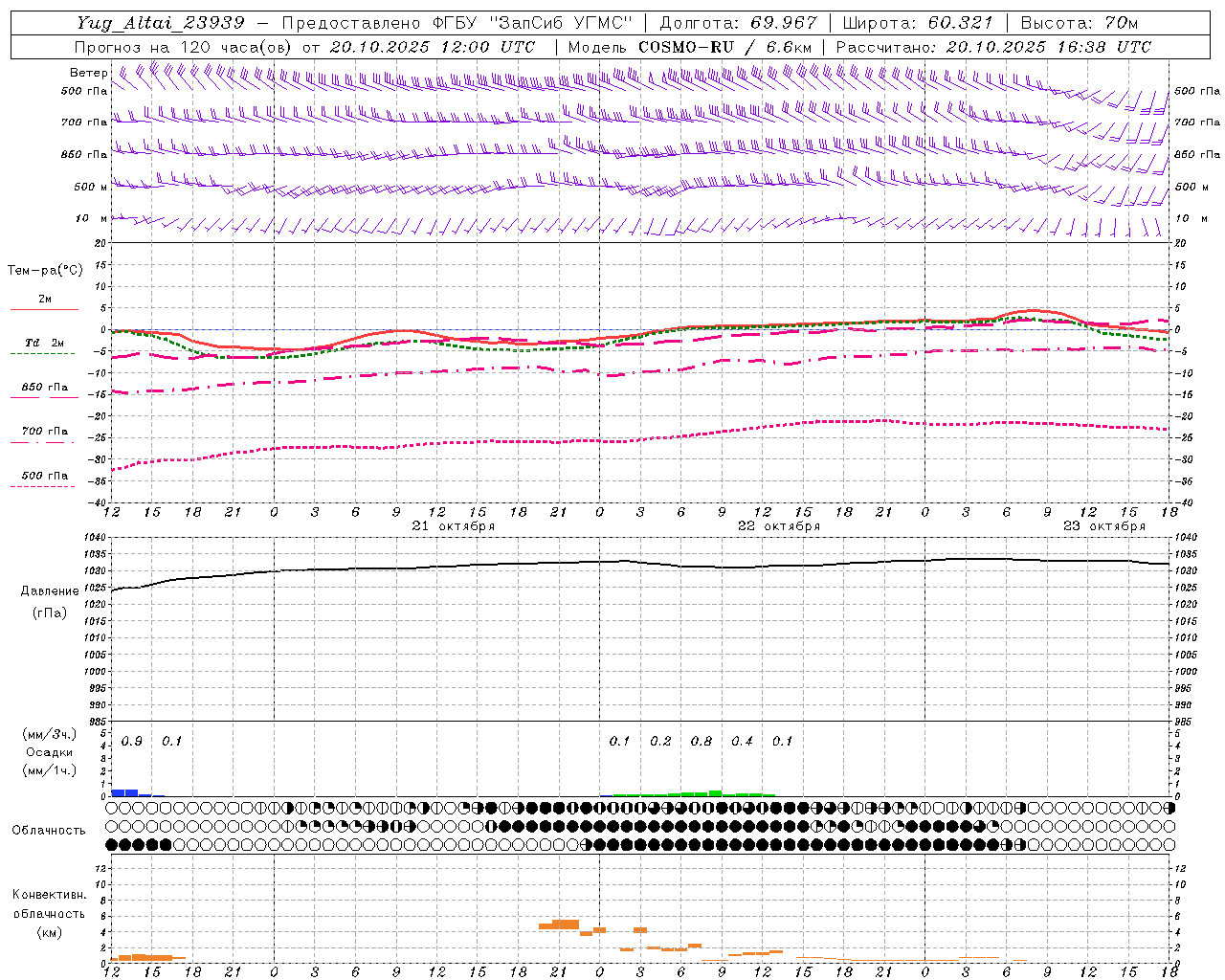Screen dimensions: 1225x980
Task: Click the (гПа) unit label under Давление
Action: click(x=50, y=613)
